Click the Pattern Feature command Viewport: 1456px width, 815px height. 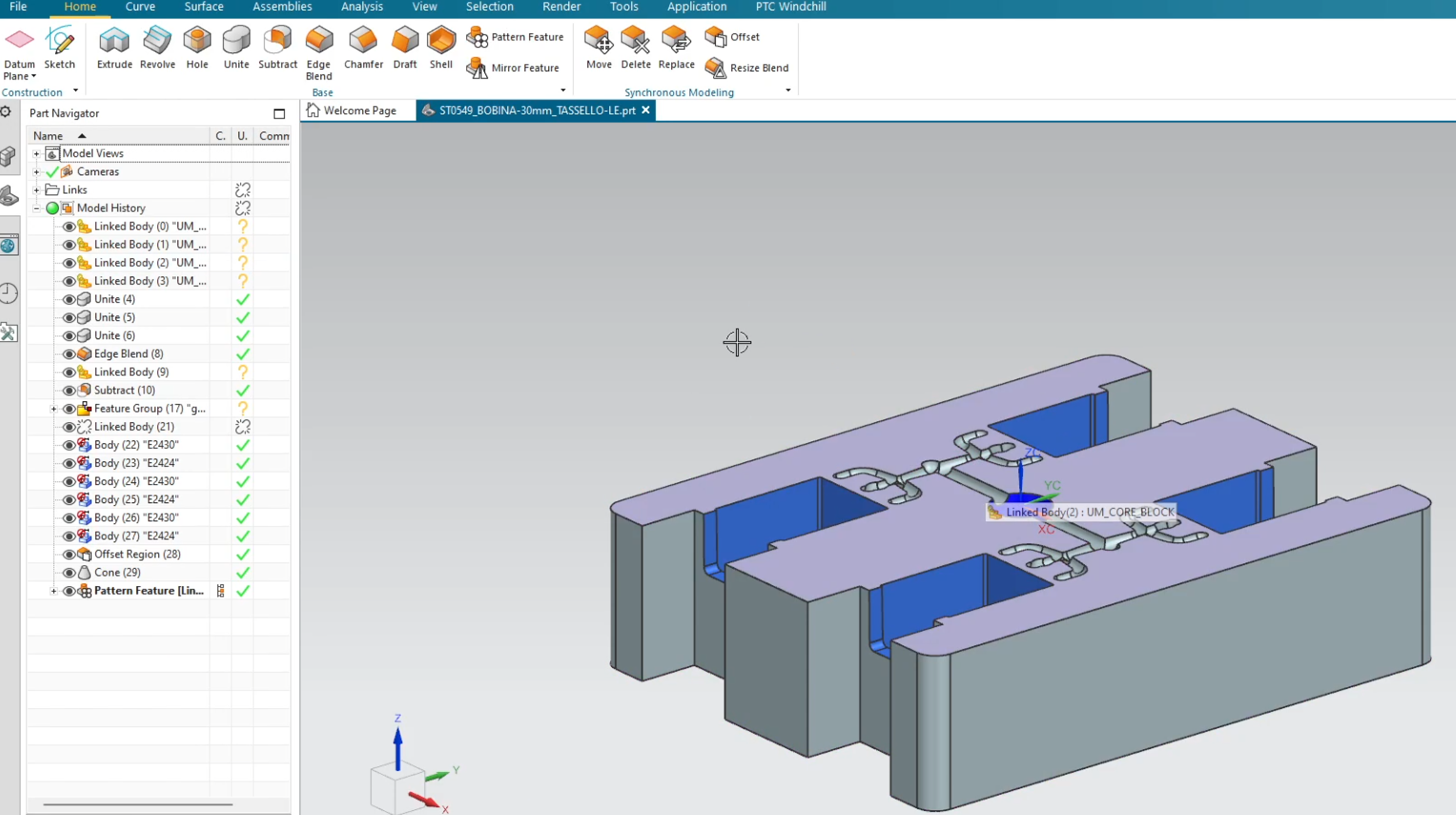516,37
